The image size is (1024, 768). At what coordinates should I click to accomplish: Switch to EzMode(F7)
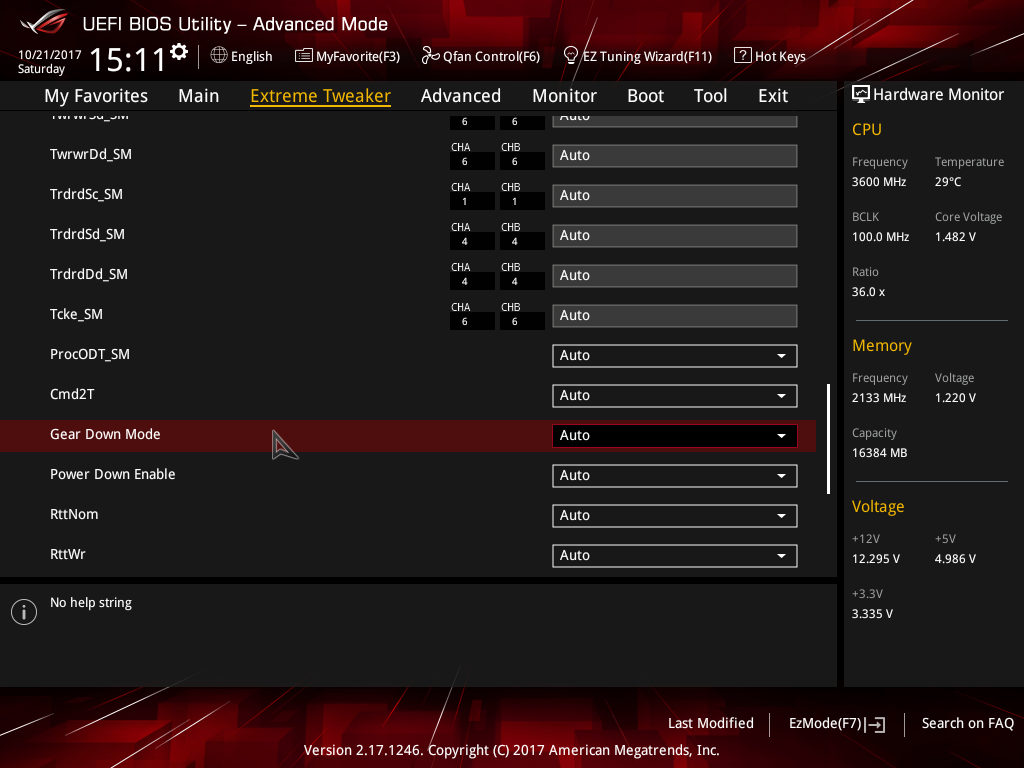837,724
